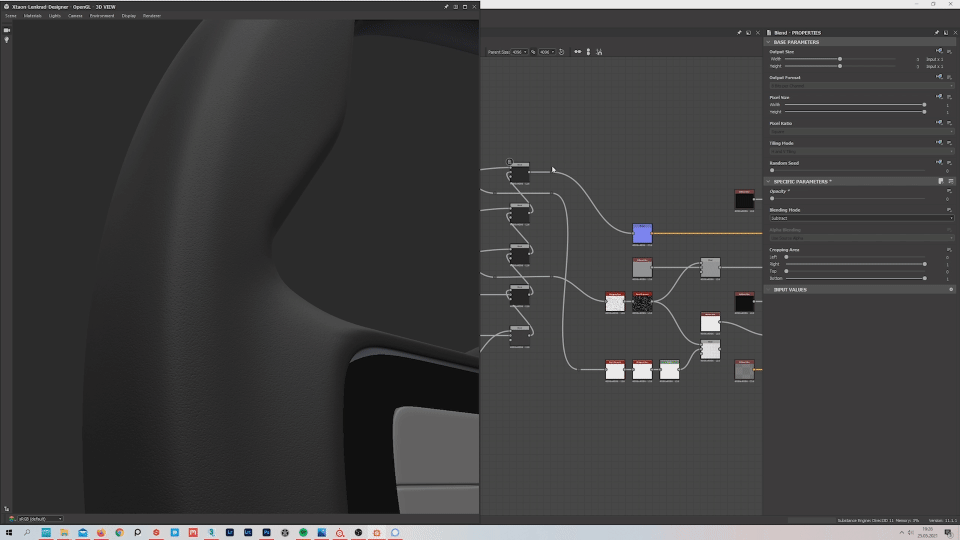Open the Lights menu
This screenshot has height=540, width=960.
tap(54, 16)
